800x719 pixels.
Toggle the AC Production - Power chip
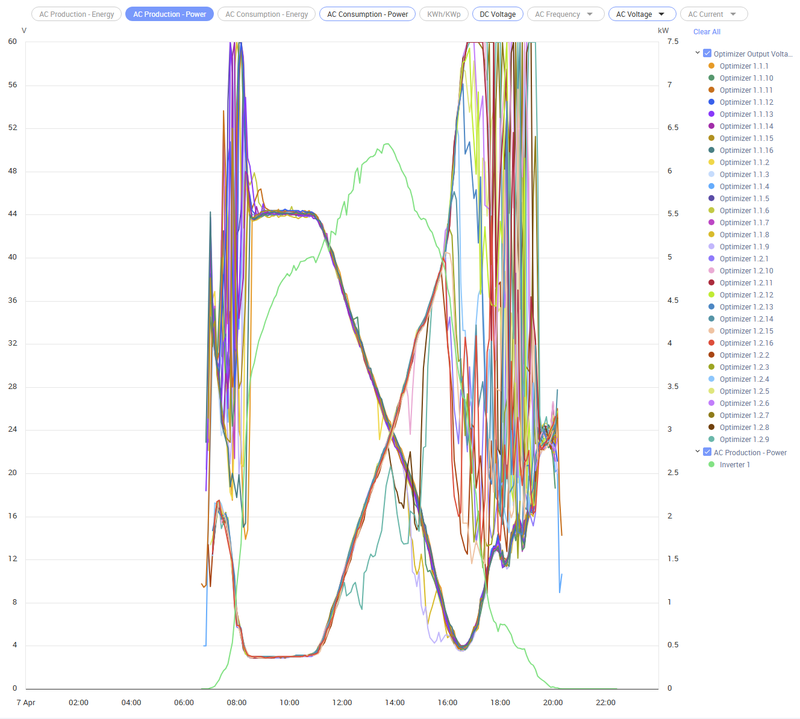[169, 14]
